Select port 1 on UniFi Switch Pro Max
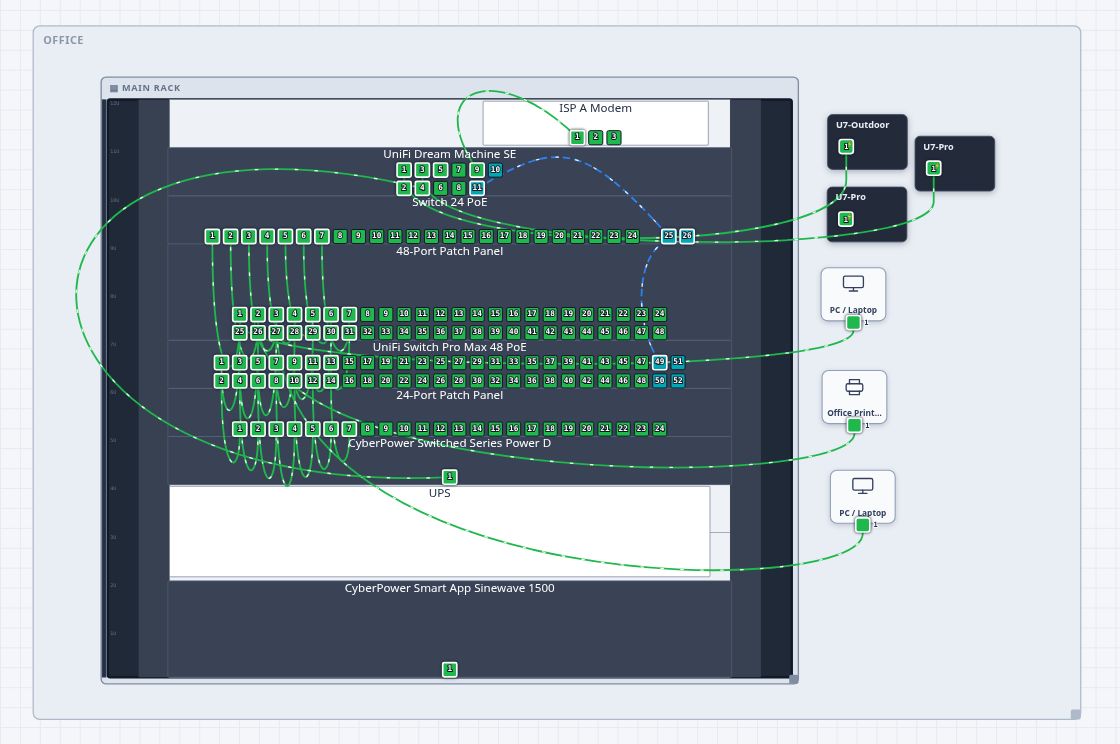Screen dimensions: 1120x744 pyautogui.click(x=221, y=362)
